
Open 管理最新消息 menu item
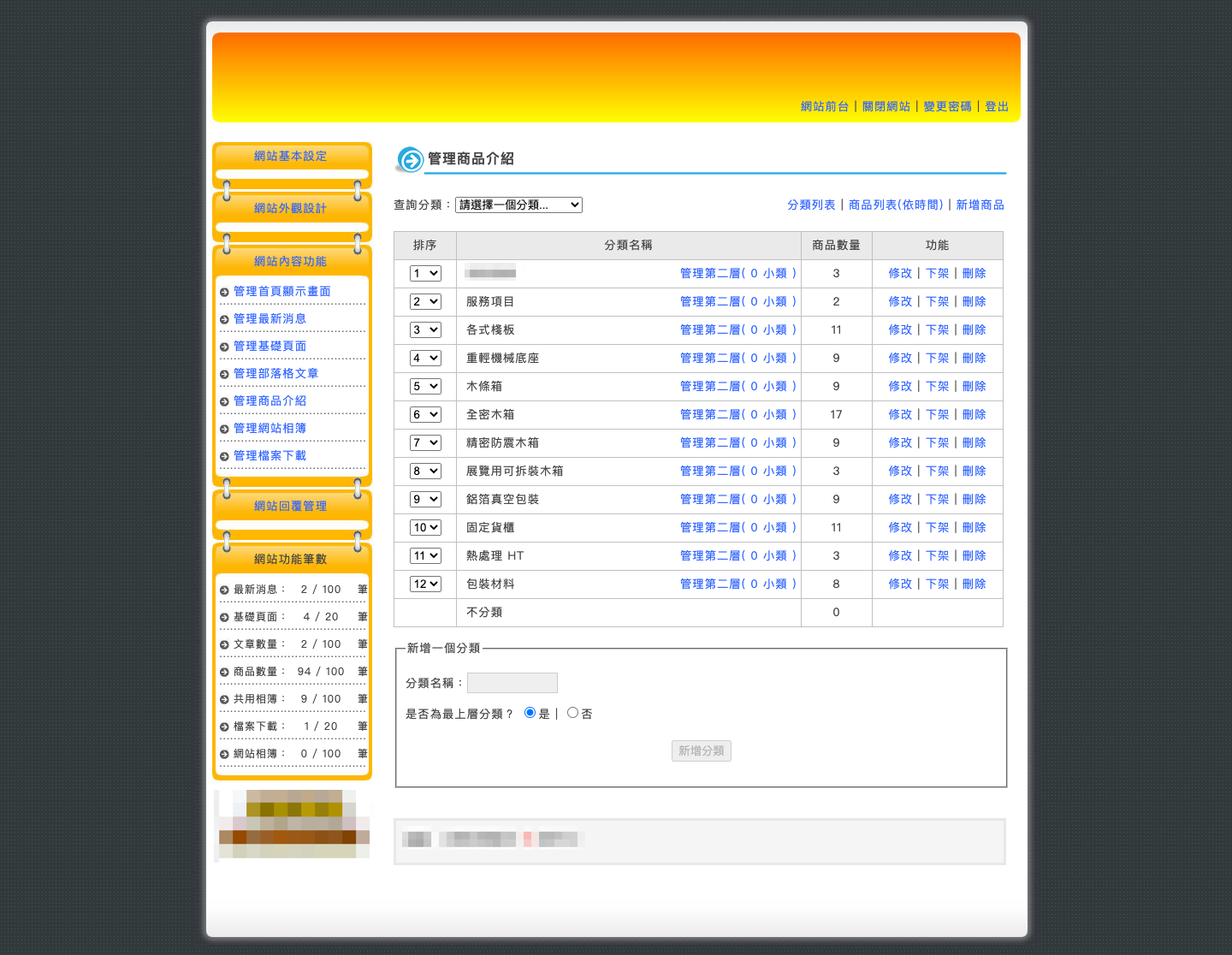coord(270,318)
